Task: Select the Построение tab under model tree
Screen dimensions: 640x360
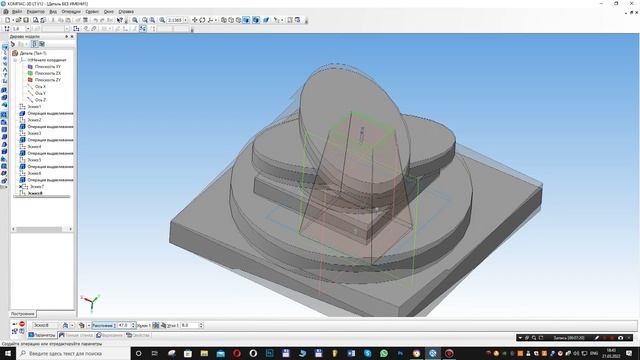Action: tap(22, 314)
